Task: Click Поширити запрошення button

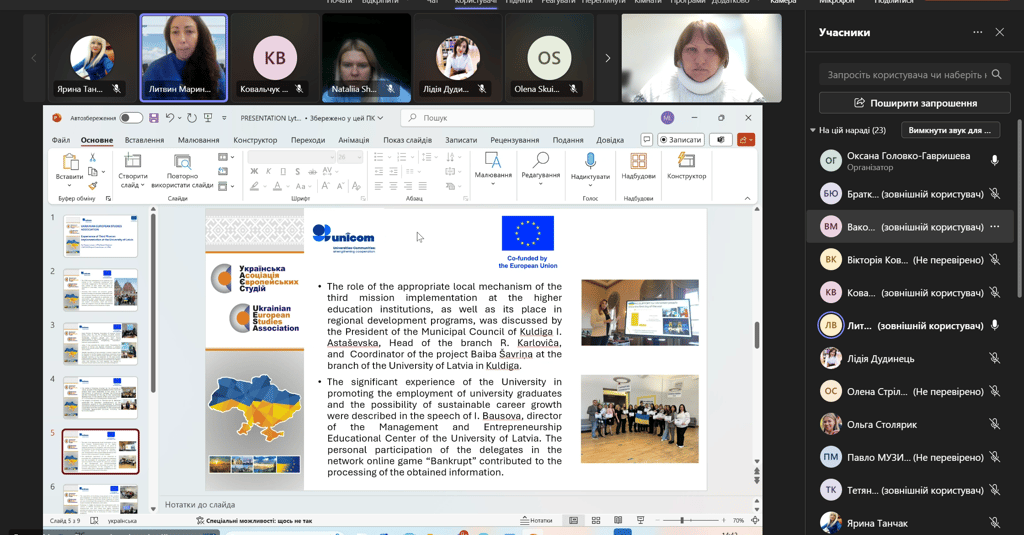Action: tap(914, 103)
